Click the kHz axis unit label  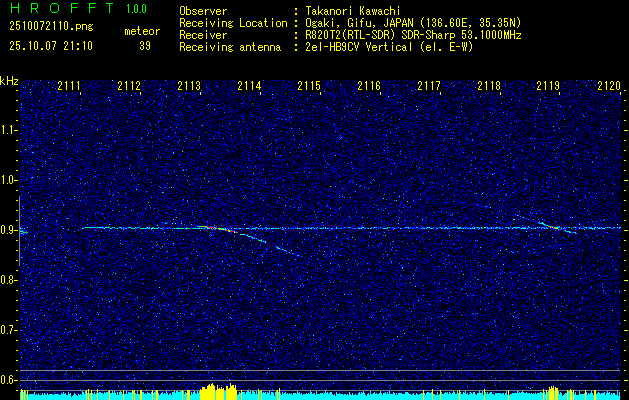9,81
